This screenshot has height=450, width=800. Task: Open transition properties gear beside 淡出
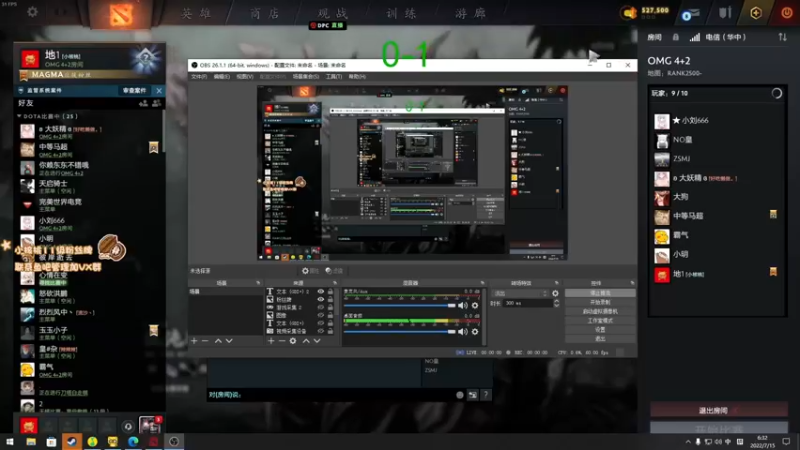[x=555, y=293]
